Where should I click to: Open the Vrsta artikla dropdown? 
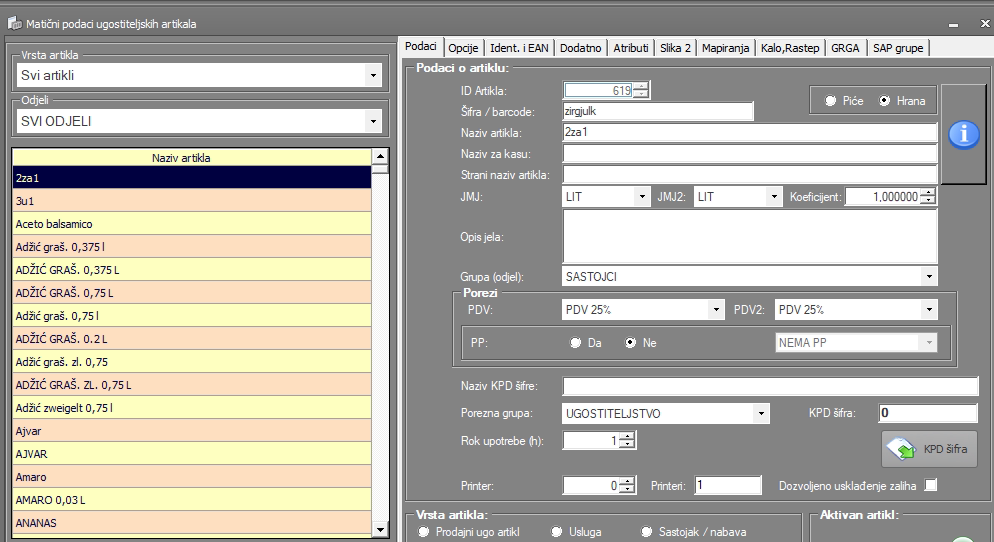(373, 75)
